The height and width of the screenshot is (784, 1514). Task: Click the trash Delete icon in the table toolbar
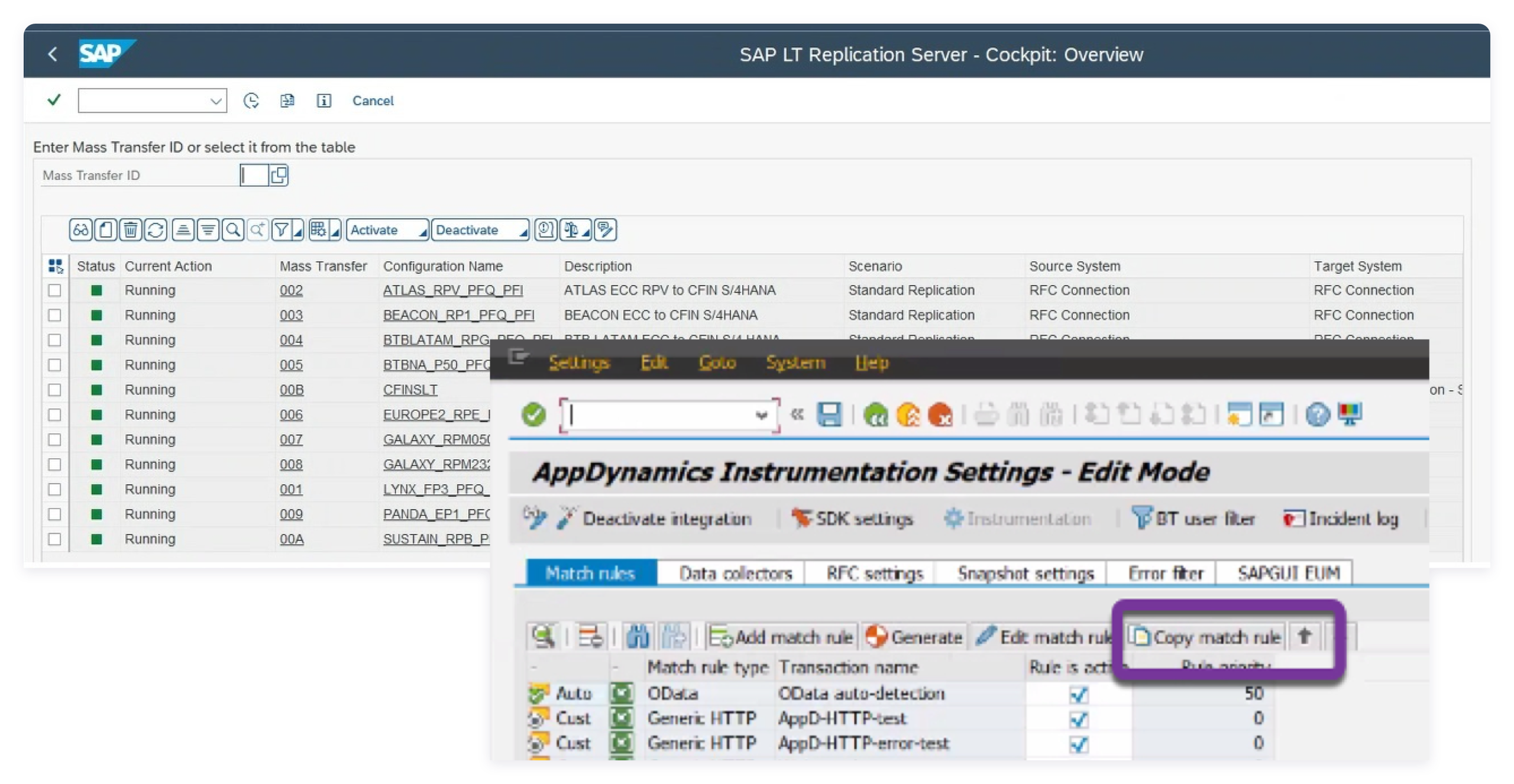pyautogui.click(x=130, y=229)
